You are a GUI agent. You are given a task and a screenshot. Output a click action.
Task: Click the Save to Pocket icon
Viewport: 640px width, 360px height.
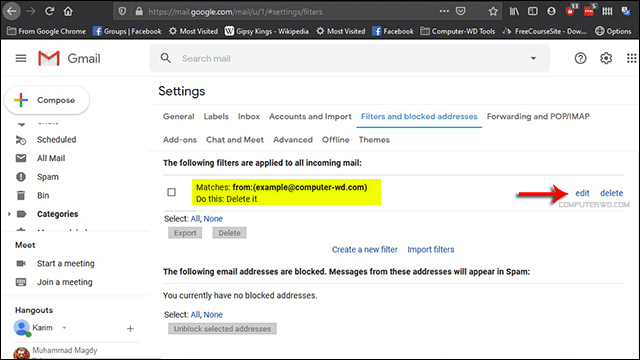pyautogui.click(x=461, y=11)
